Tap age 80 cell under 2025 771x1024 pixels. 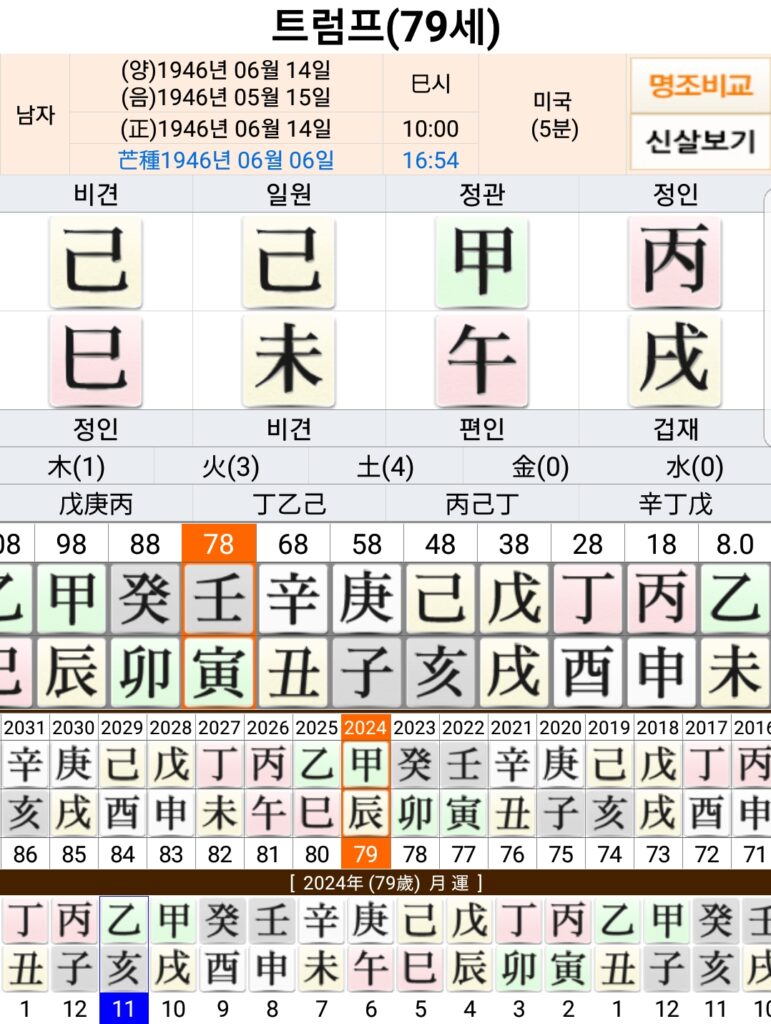[x=317, y=854]
